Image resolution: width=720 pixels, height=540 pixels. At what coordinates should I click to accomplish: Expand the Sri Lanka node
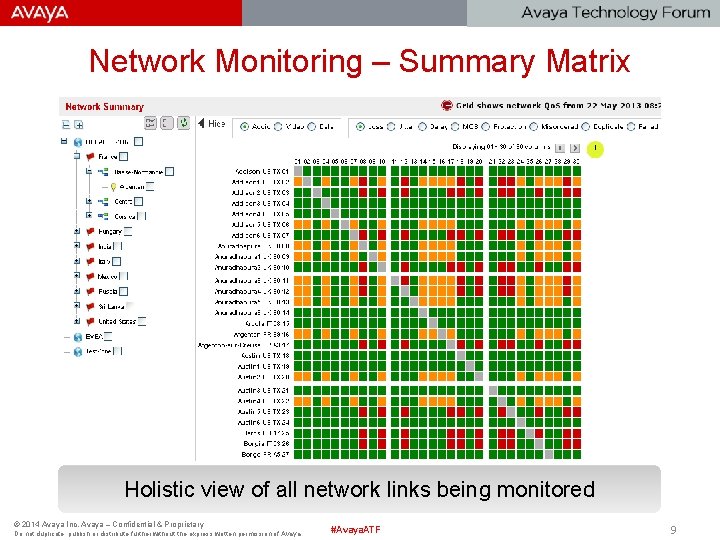pos(77,306)
